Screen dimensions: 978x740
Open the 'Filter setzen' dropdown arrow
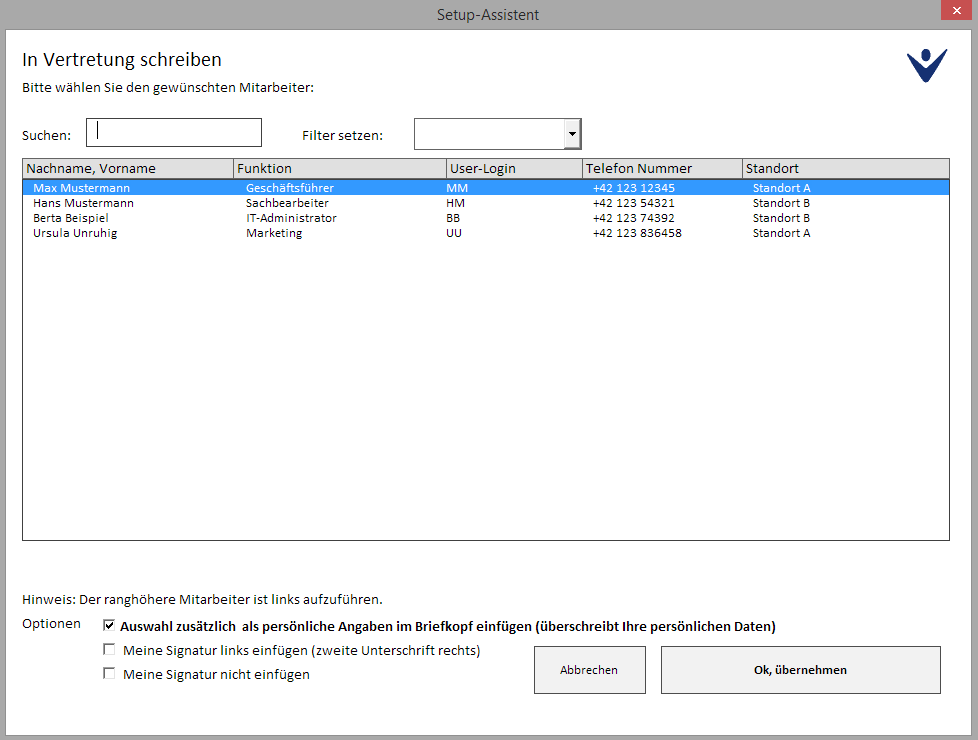pyautogui.click(x=572, y=134)
